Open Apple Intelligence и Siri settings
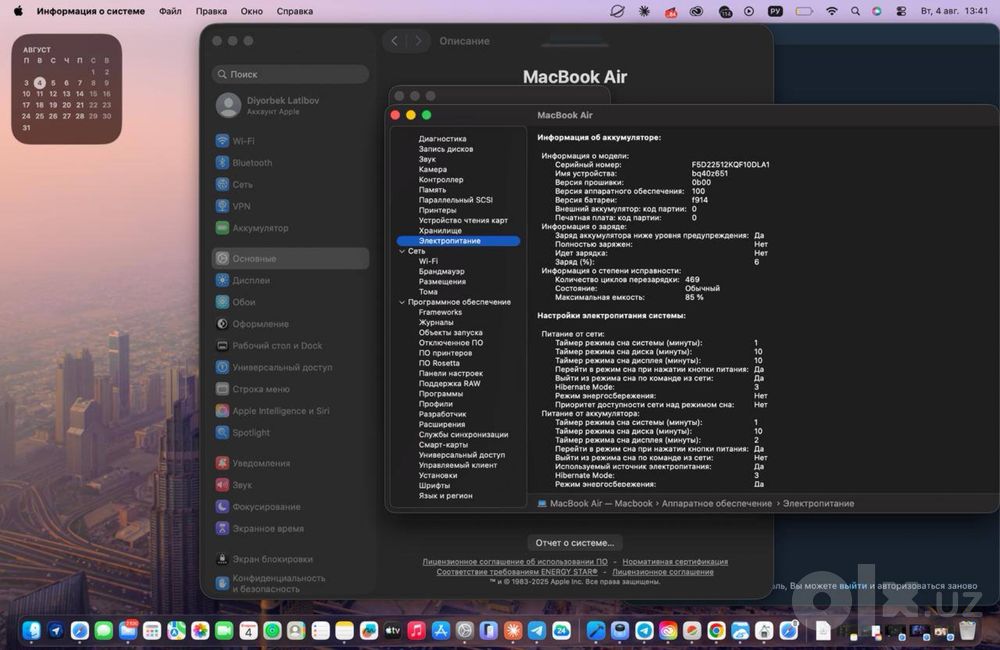Screen dimensions: 1000x650 tap(272, 410)
